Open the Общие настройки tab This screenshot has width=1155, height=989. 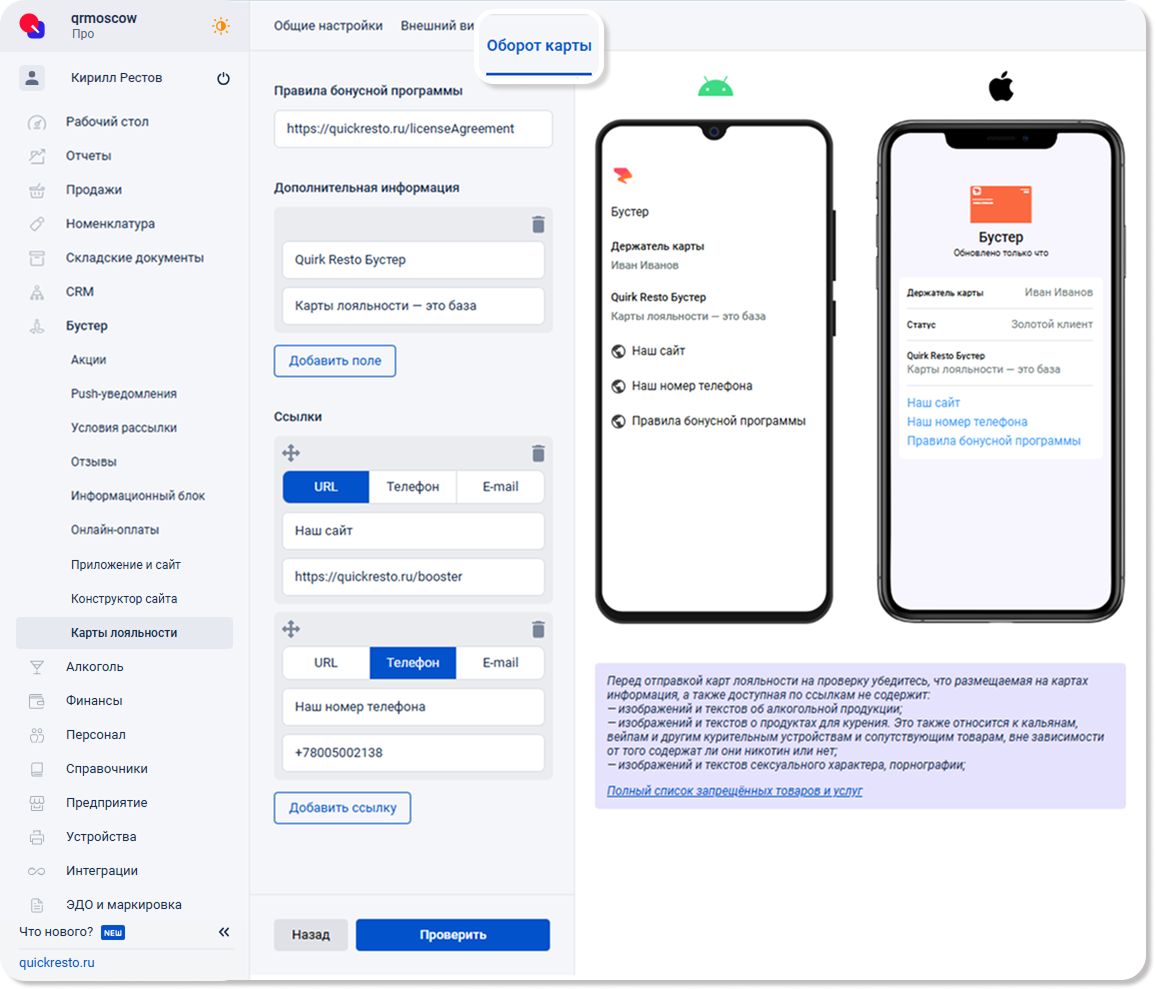coord(328,26)
